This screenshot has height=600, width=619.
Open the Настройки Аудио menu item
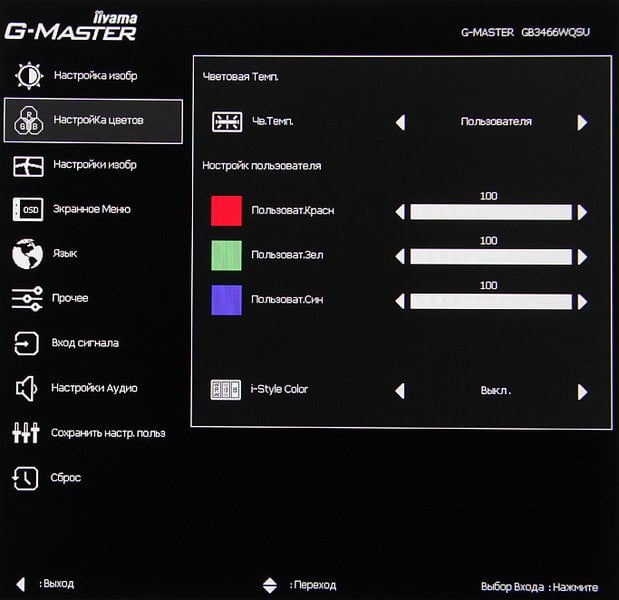[94, 388]
